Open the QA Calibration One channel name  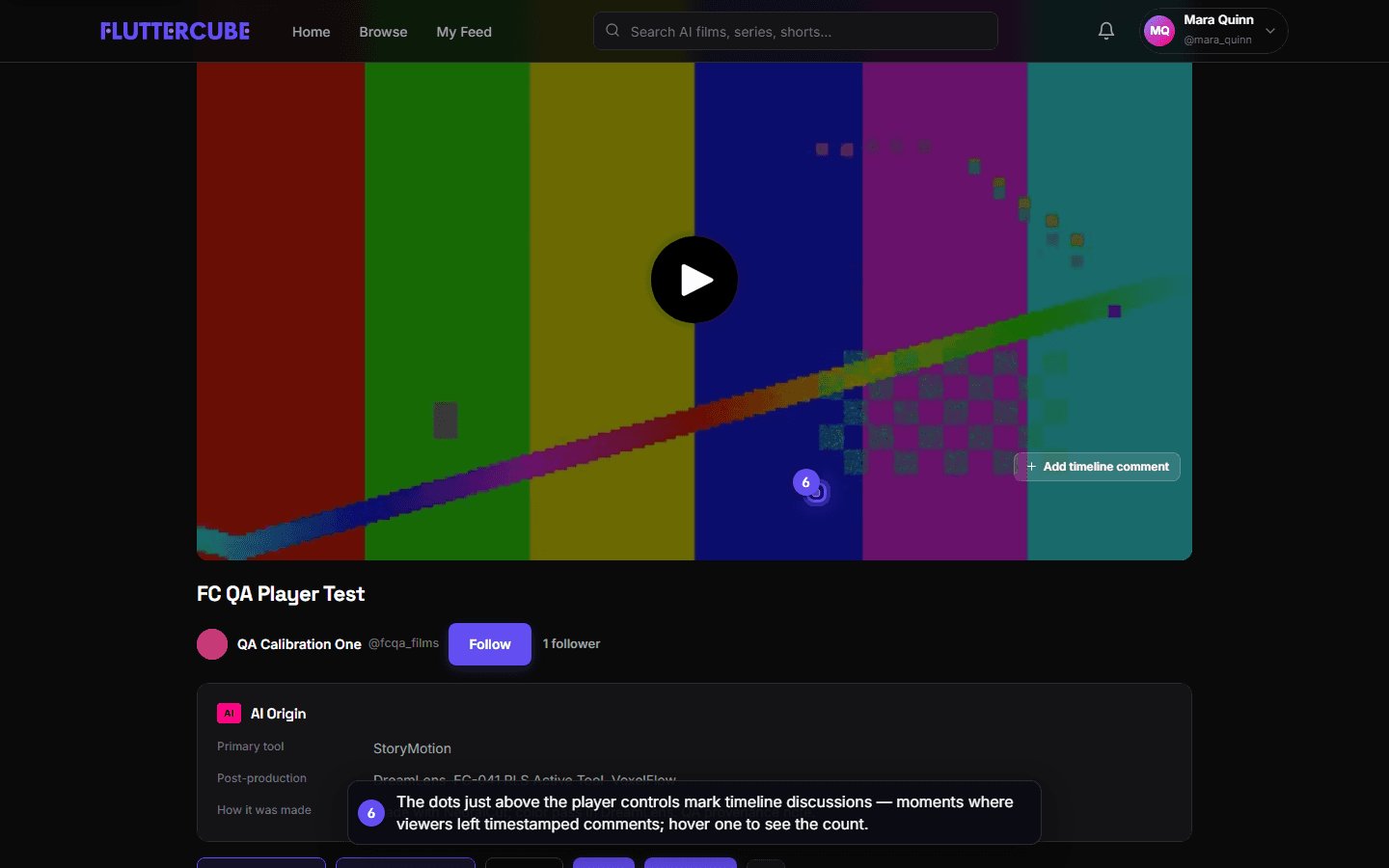tap(299, 644)
